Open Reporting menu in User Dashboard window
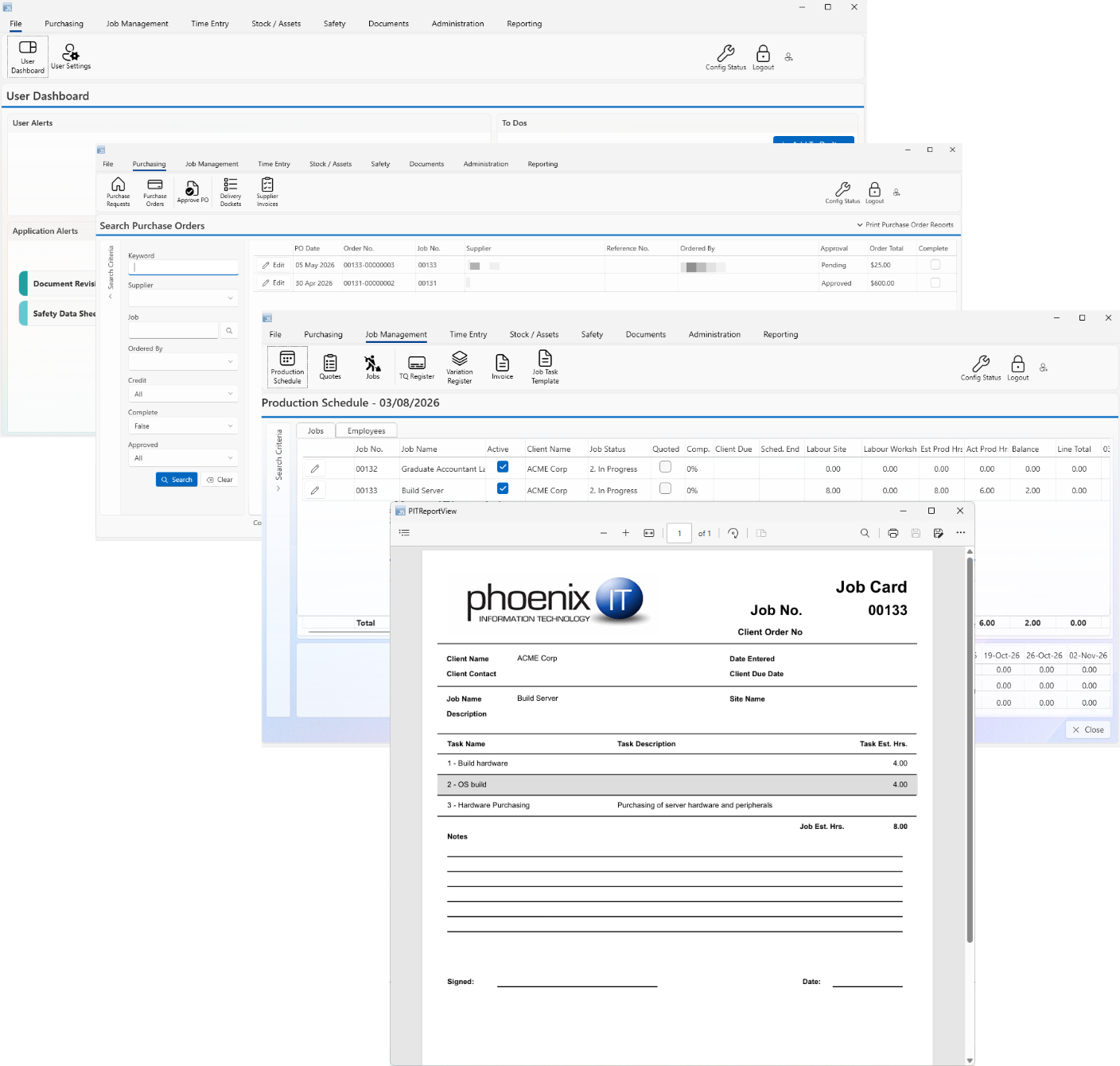Viewport: 1120px width, 1066px height. [x=524, y=24]
